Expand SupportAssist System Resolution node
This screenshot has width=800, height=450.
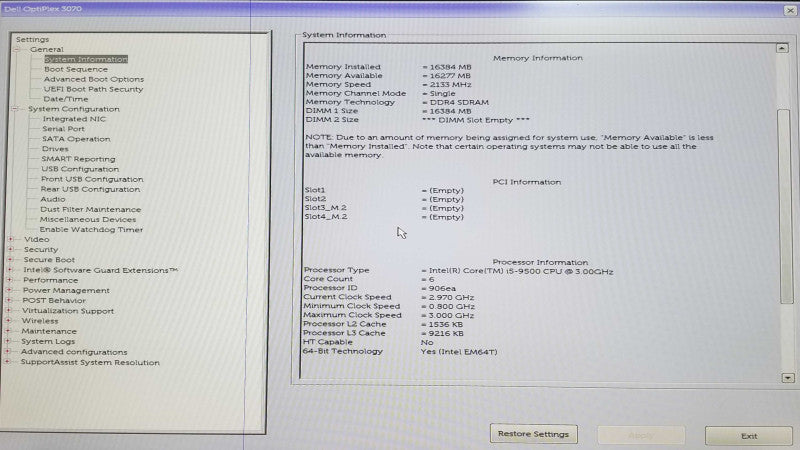tap(7, 362)
